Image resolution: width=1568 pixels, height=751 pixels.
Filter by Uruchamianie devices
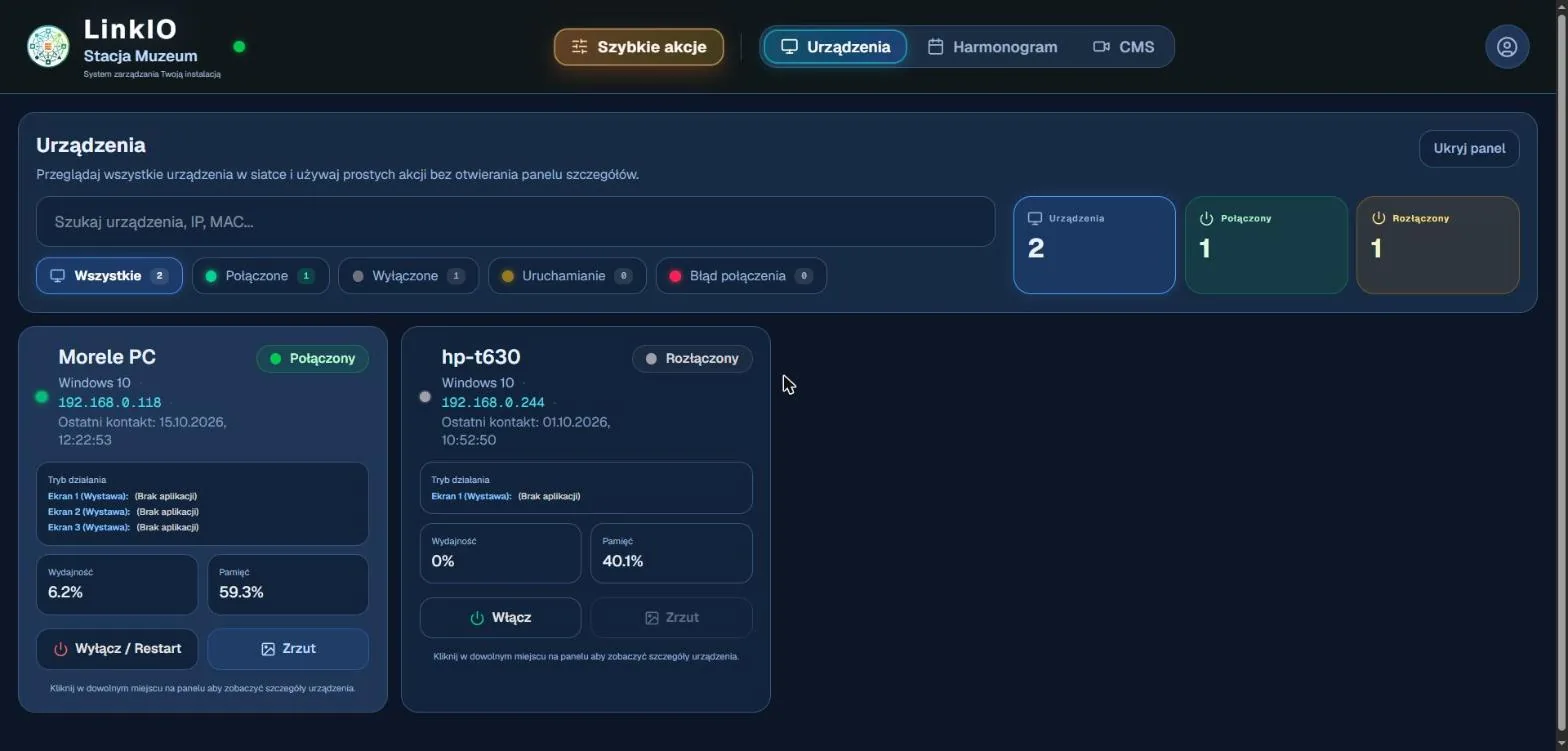coord(567,276)
